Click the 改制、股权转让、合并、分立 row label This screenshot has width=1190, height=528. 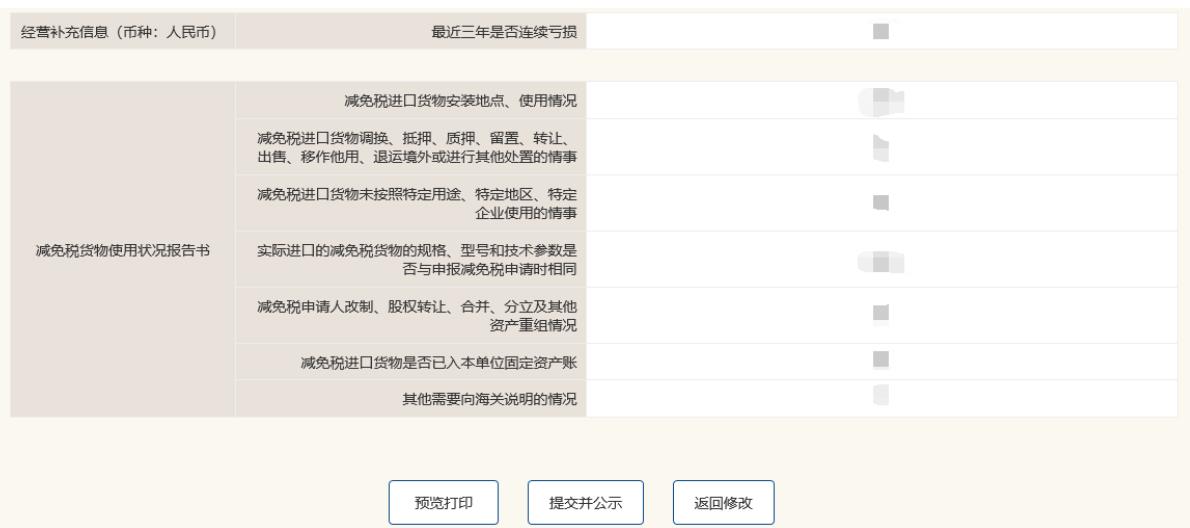pyautogui.click(x=418, y=315)
